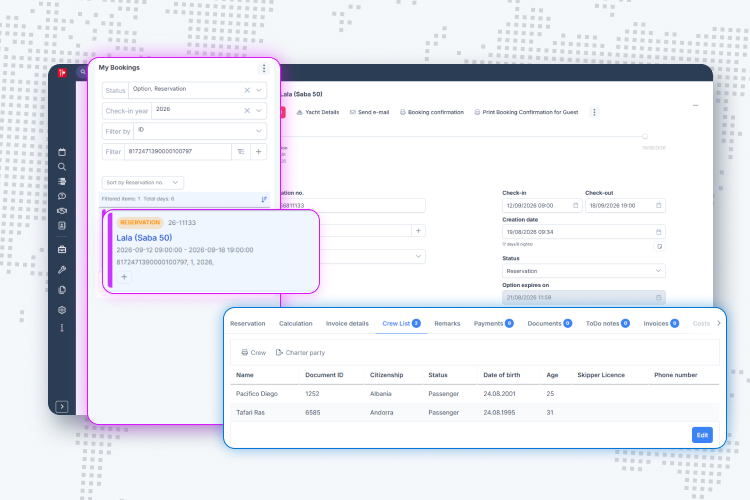Switch to the Calculation tab
Screen dimensions: 750x500
click(296, 323)
